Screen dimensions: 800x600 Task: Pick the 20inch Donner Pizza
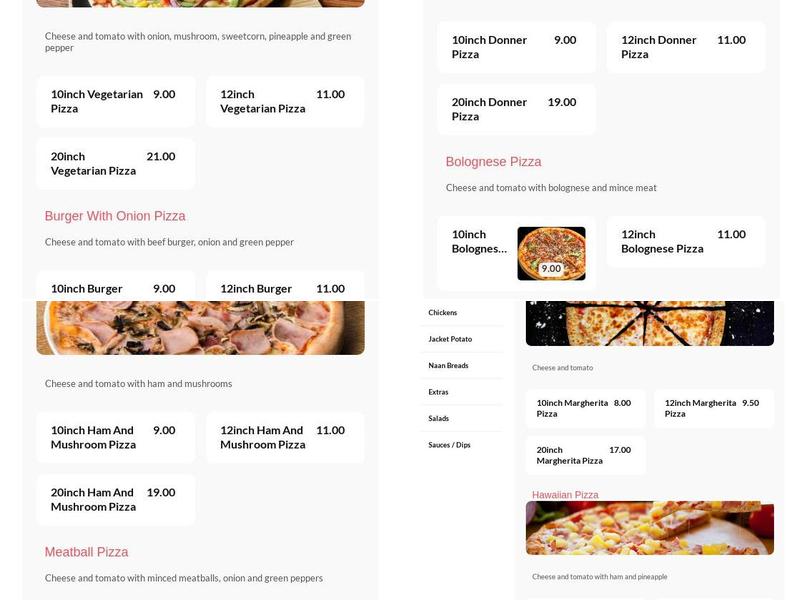point(515,109)
